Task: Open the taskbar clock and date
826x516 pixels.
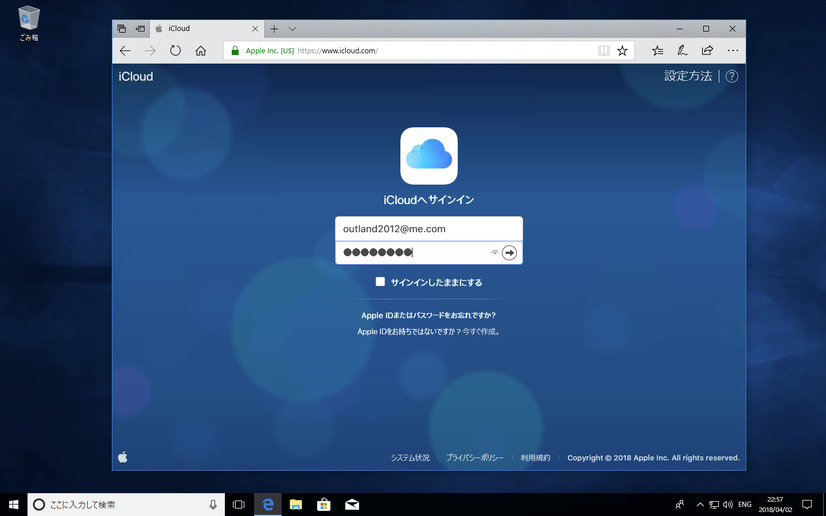Action: [775, 504]
